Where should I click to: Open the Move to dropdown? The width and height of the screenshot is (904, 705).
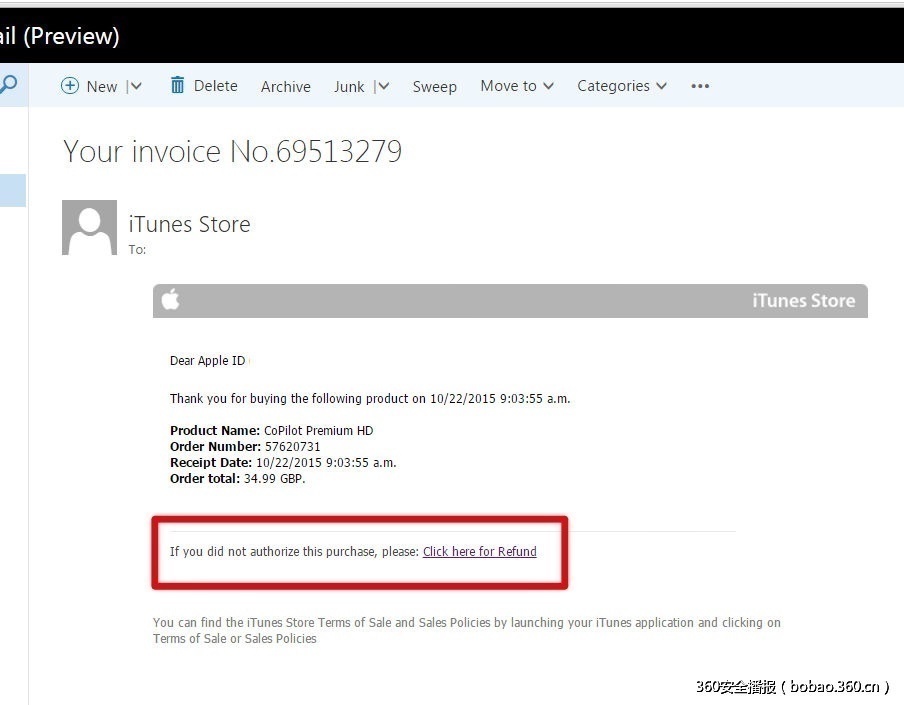pos(517,86)
